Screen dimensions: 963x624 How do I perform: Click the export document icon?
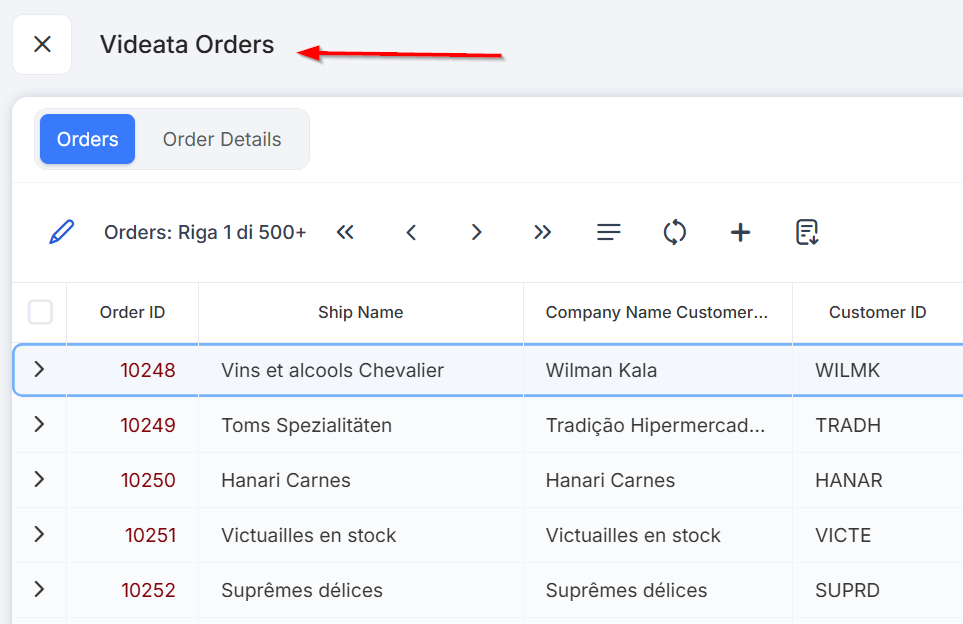807,233
